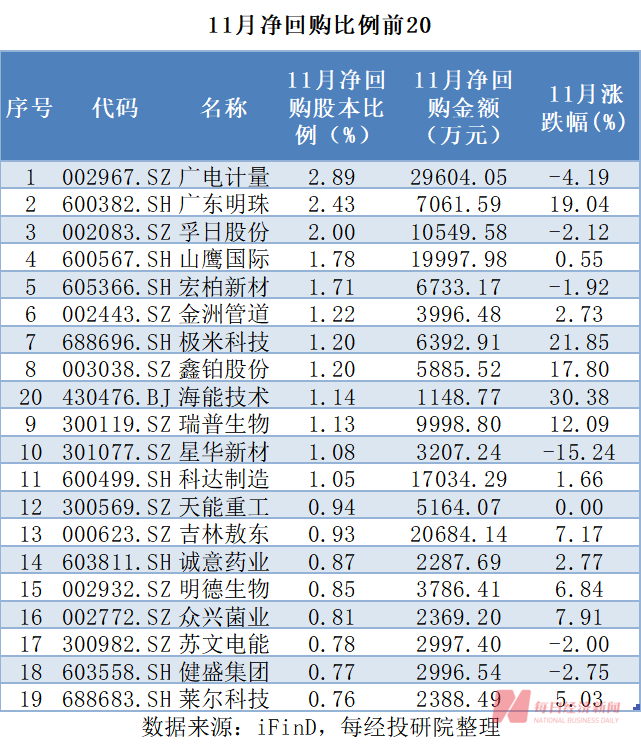This screenshot has height=749, width=641.
Task: Select amount 17034.29
Action: pyautogui.click(x=458, y=479)
